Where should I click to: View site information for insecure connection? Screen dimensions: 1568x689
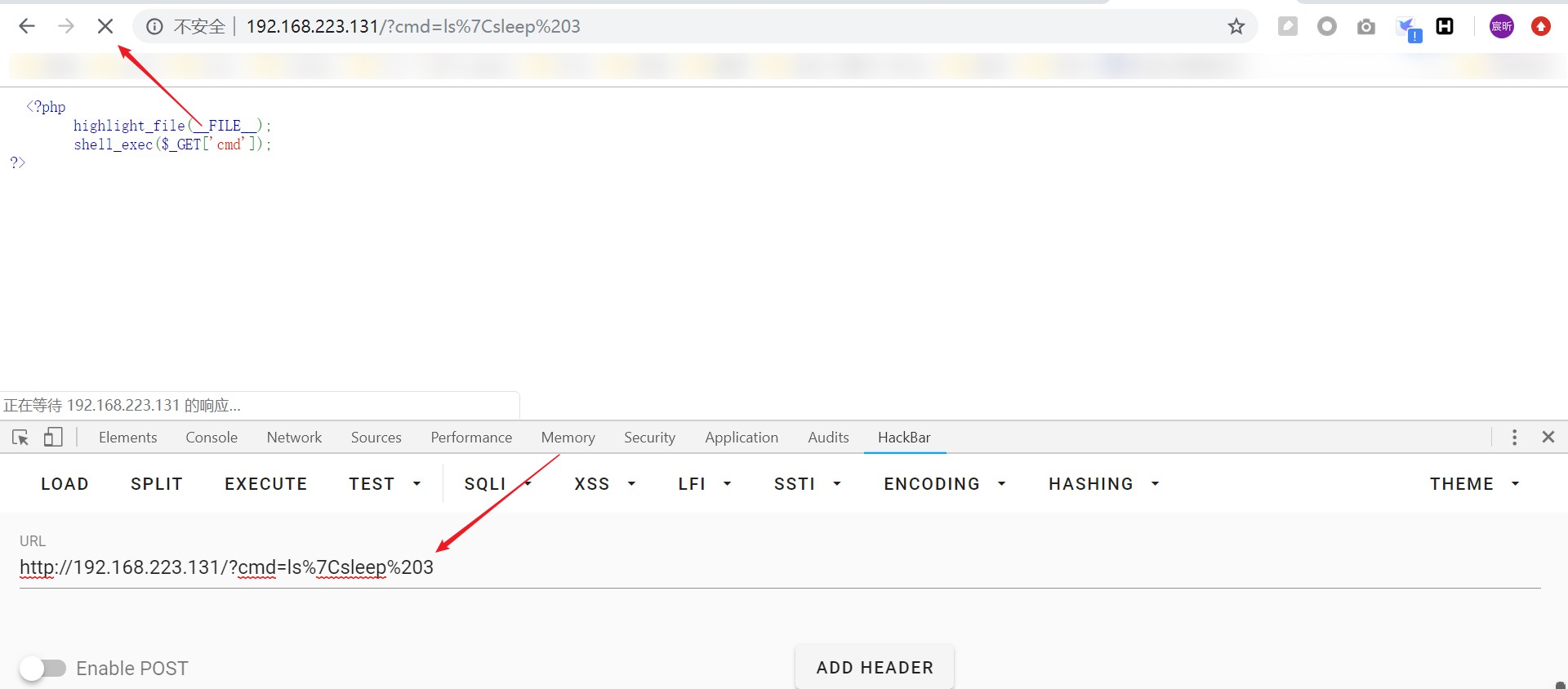coord(154,26)
